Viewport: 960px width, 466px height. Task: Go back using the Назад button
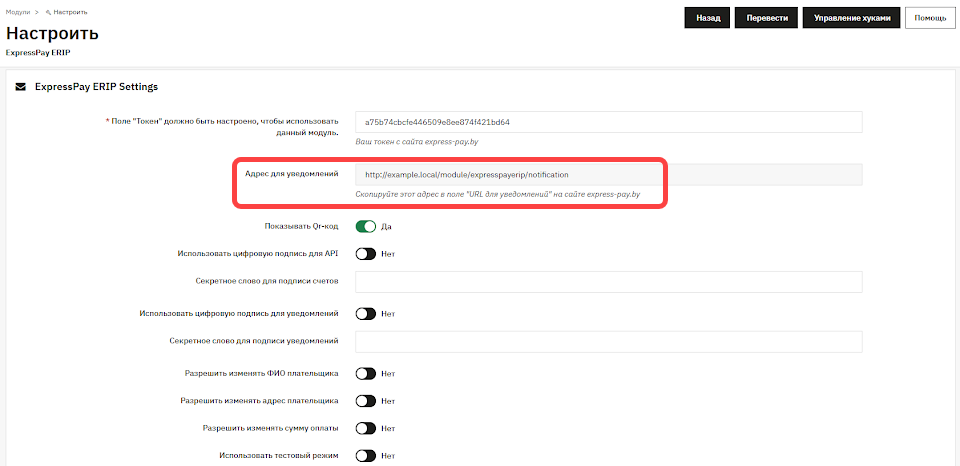708,18
